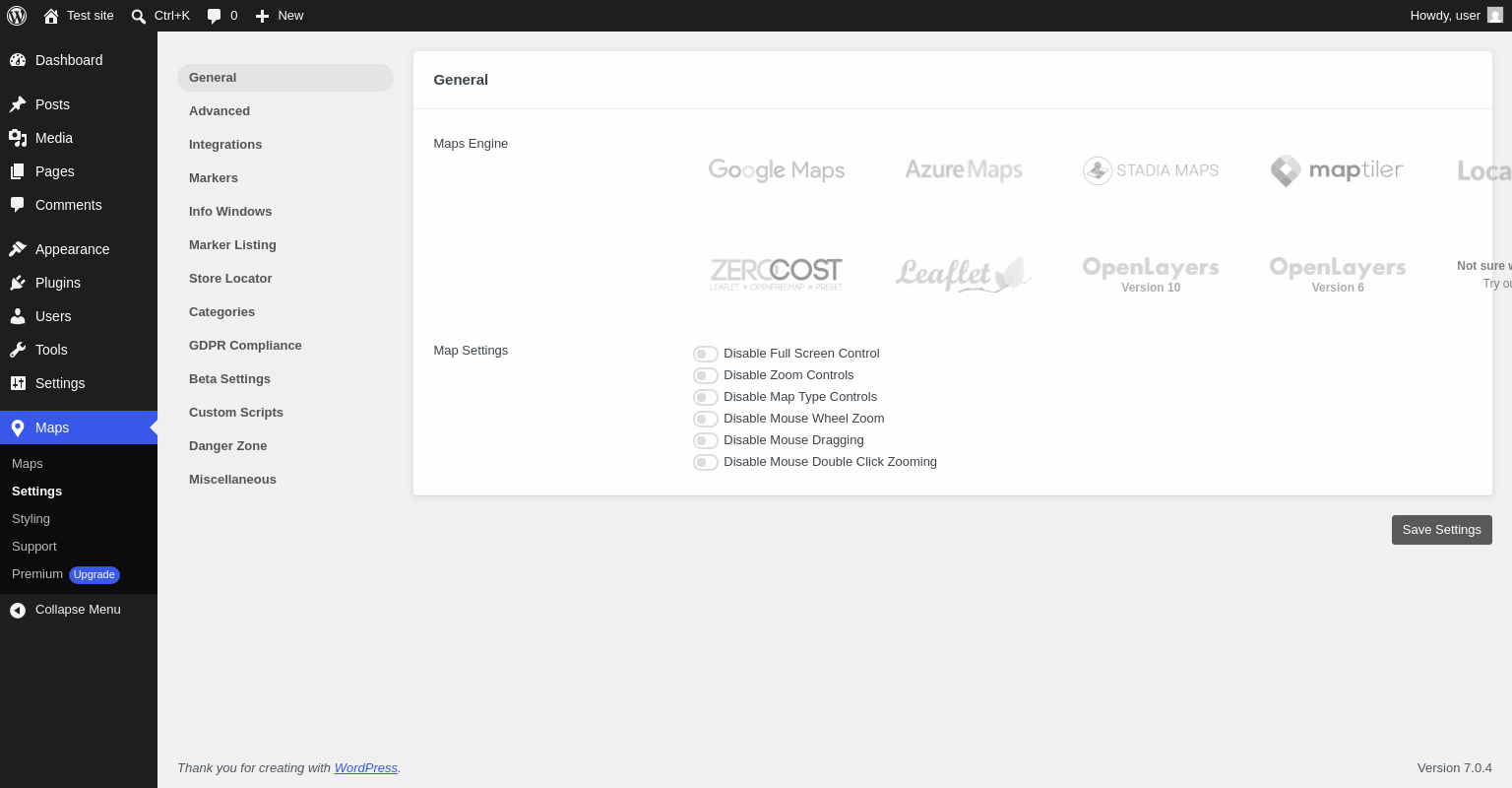Viewport: 1512px width, 788px height.
Task: Click the Save Settings button
Action: [1442, 530]
